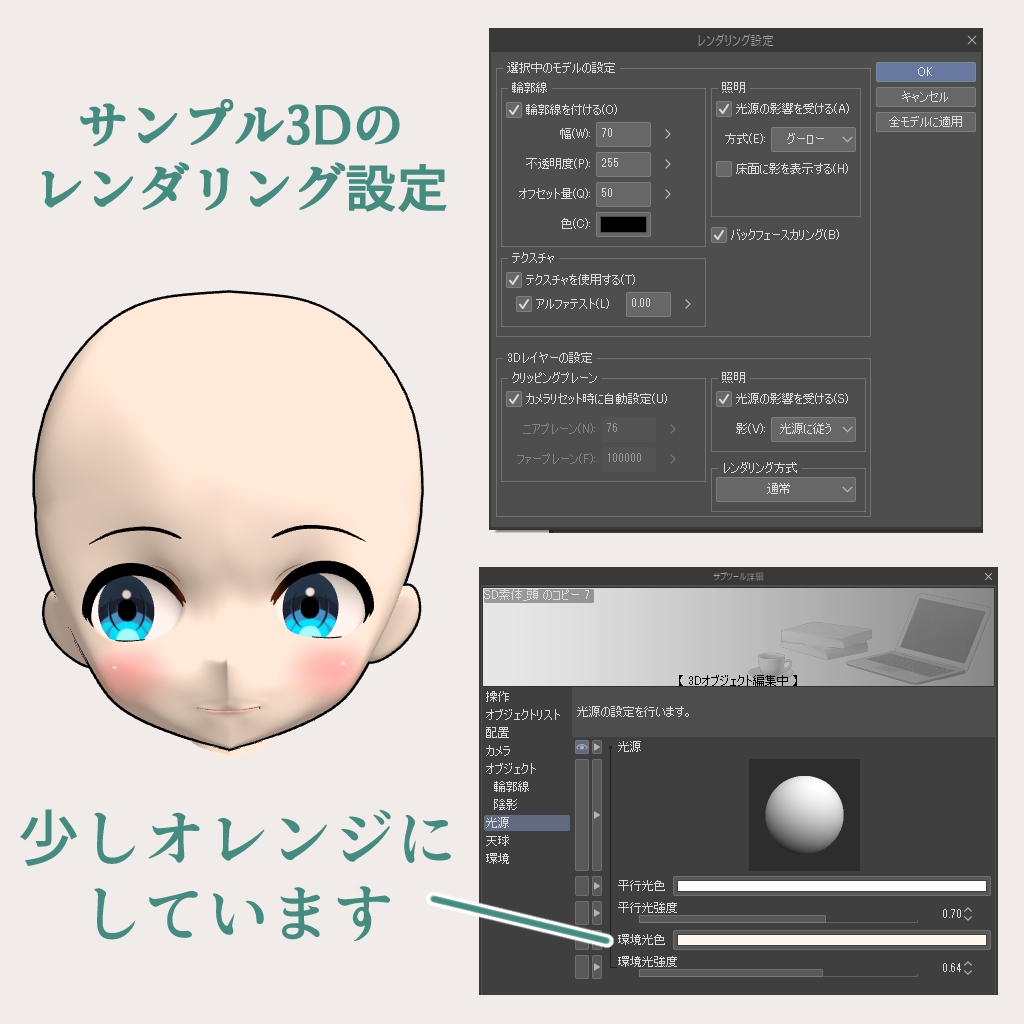Image resolution: width=1024 pixels, height=1024 pixels.
Task: Open the レンダリング方式 通常 dropdown
Action: click(x=785, y=489)
